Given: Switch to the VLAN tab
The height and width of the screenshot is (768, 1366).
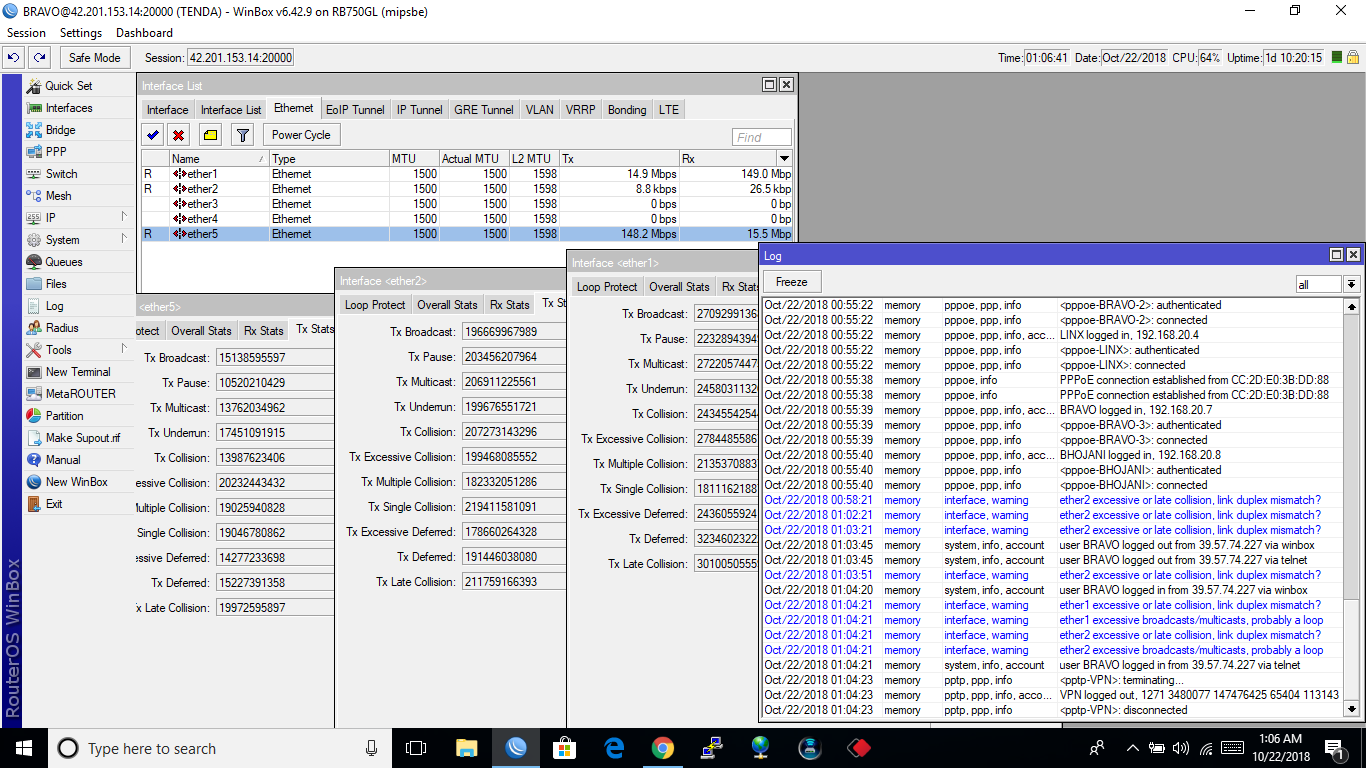Looking at the screenshot, I should [x=539, y=109].
